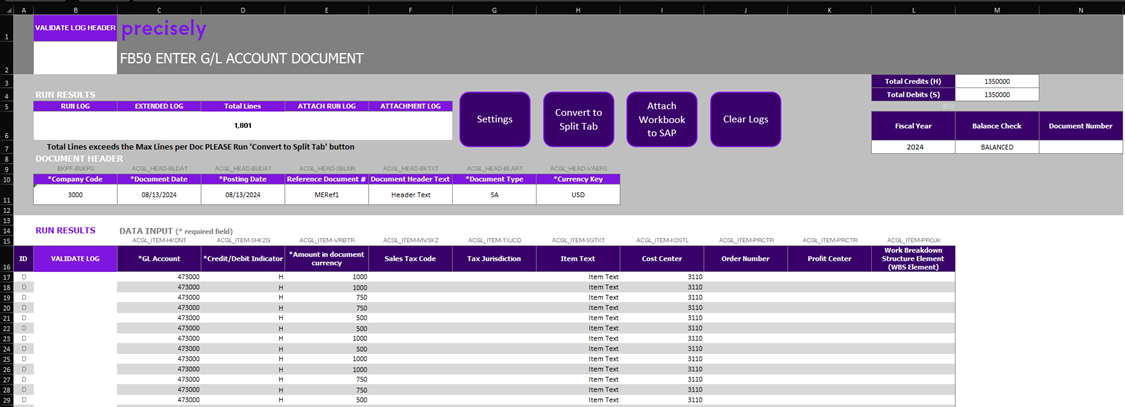Click Attach Workbook to SAP button
The width and height of the screenshot is (1125, 407).
coord(662,119)
